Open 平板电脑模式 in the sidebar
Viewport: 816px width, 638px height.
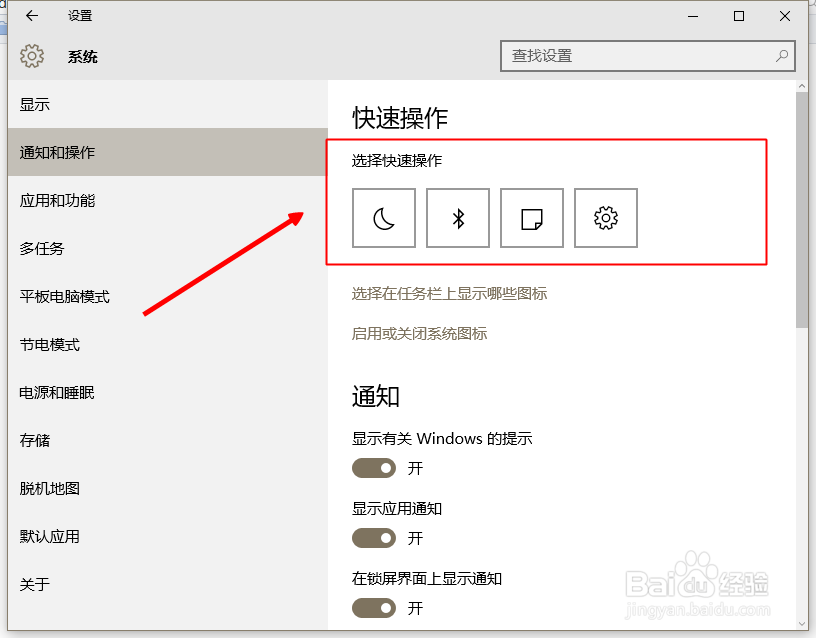pyautogui.click(x=168, y=297)
